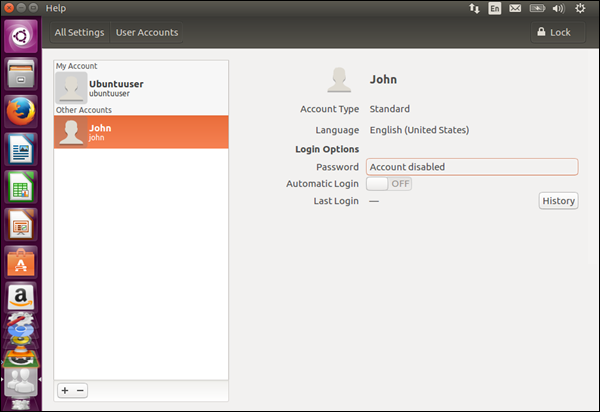Open the Files manager from launcher
Viewport: 600px width, 412px height.
pos(20,74)
